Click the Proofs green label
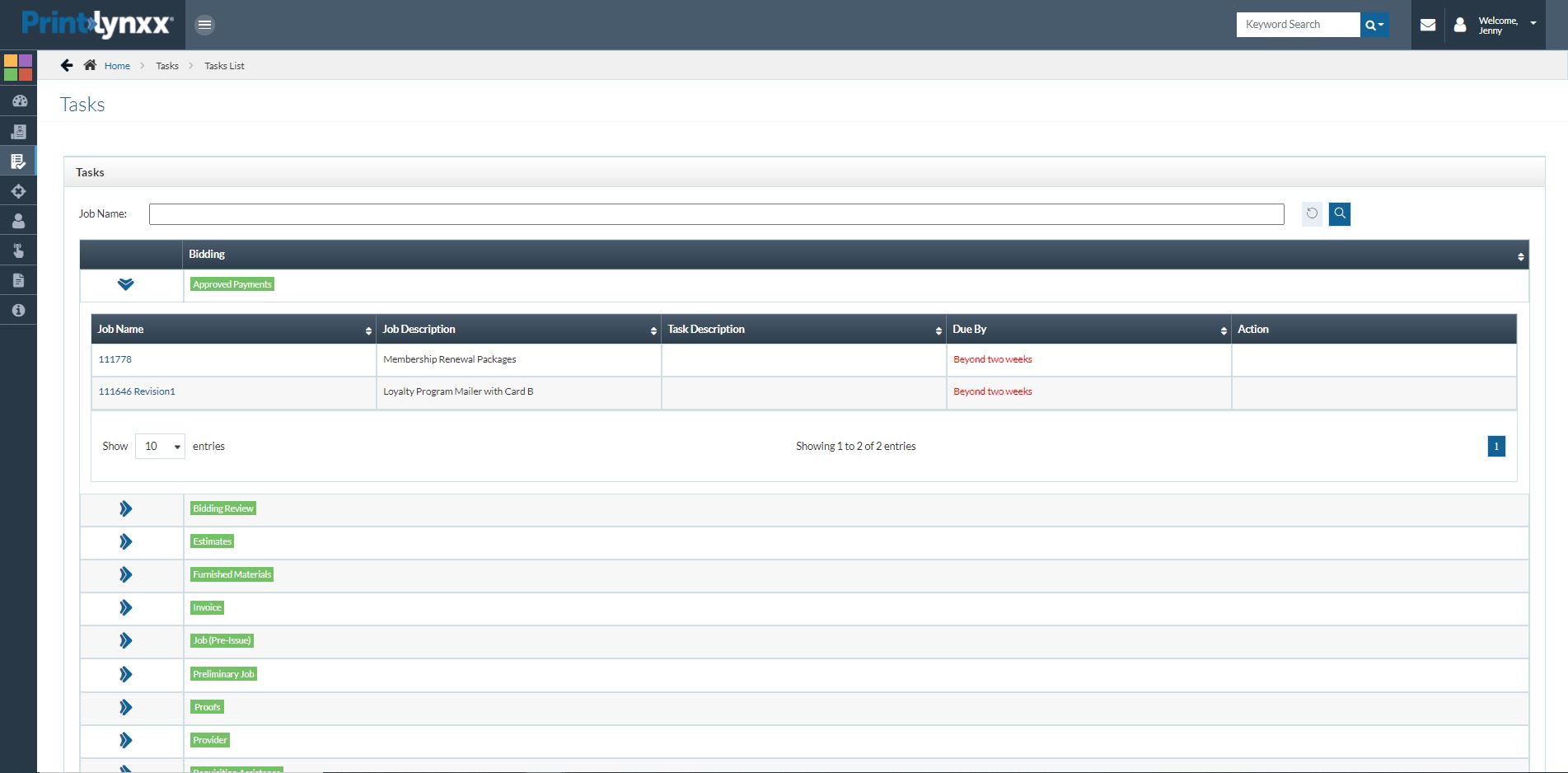 tap(208, 707)
